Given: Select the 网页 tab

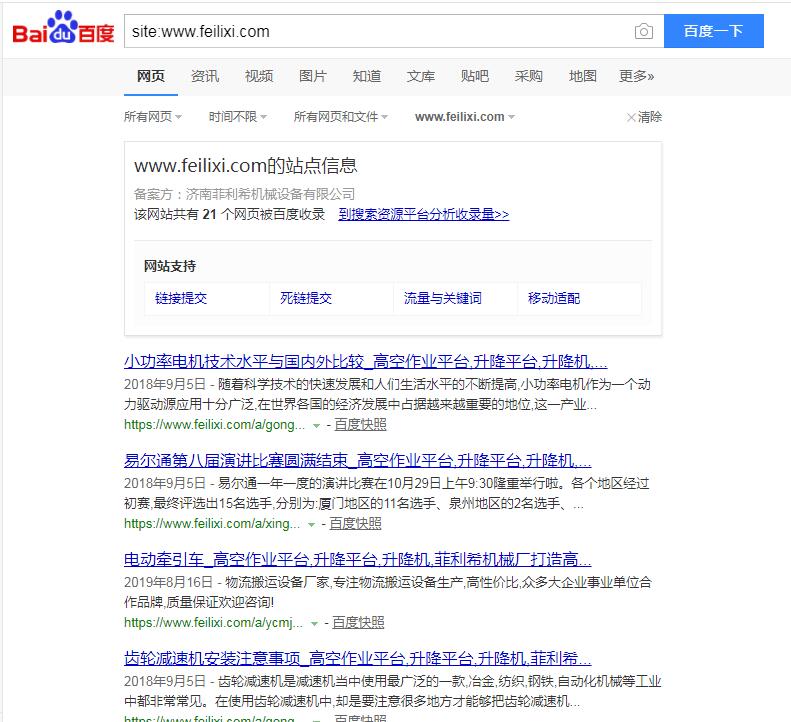Looking at the screenshot, I should (x=151, y=76).
